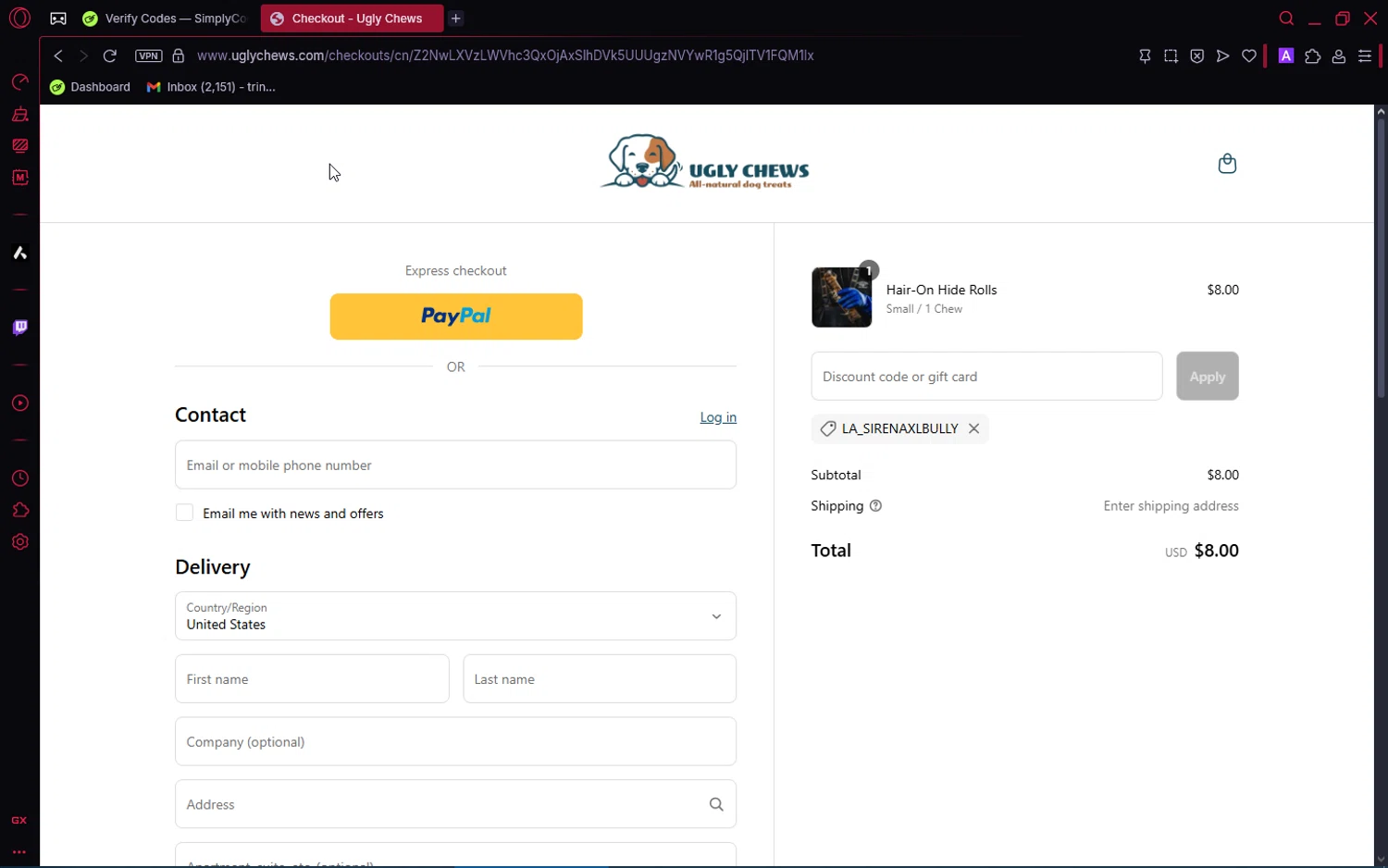Focus the Email or mobile phone number field

[x=455, y=465]
